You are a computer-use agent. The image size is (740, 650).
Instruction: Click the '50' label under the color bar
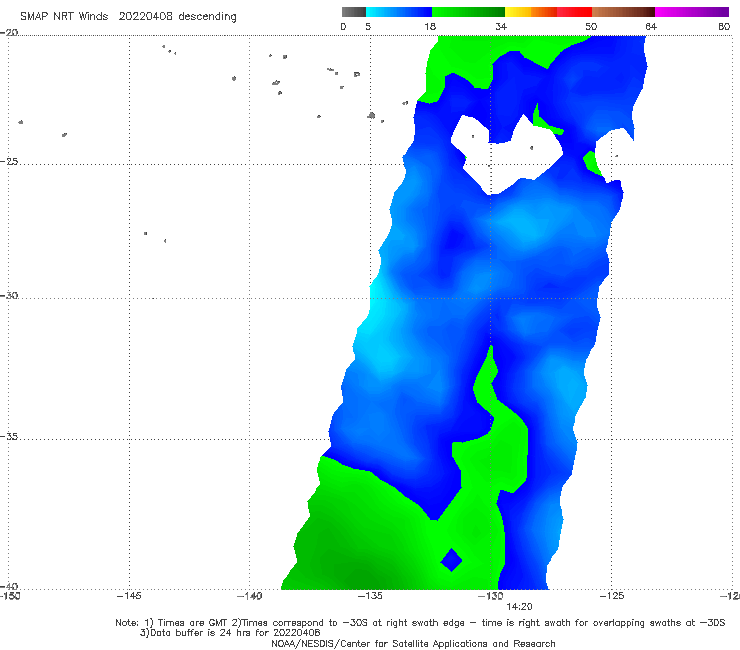pos(591,26)
